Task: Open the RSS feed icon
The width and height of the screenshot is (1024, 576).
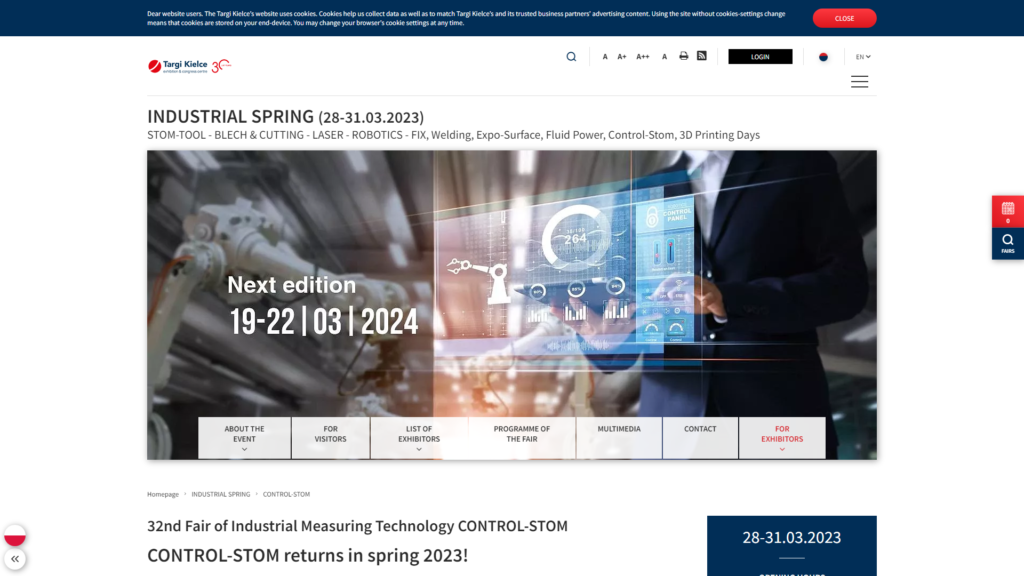Action: pyautogui.click(x=701, y=56)
